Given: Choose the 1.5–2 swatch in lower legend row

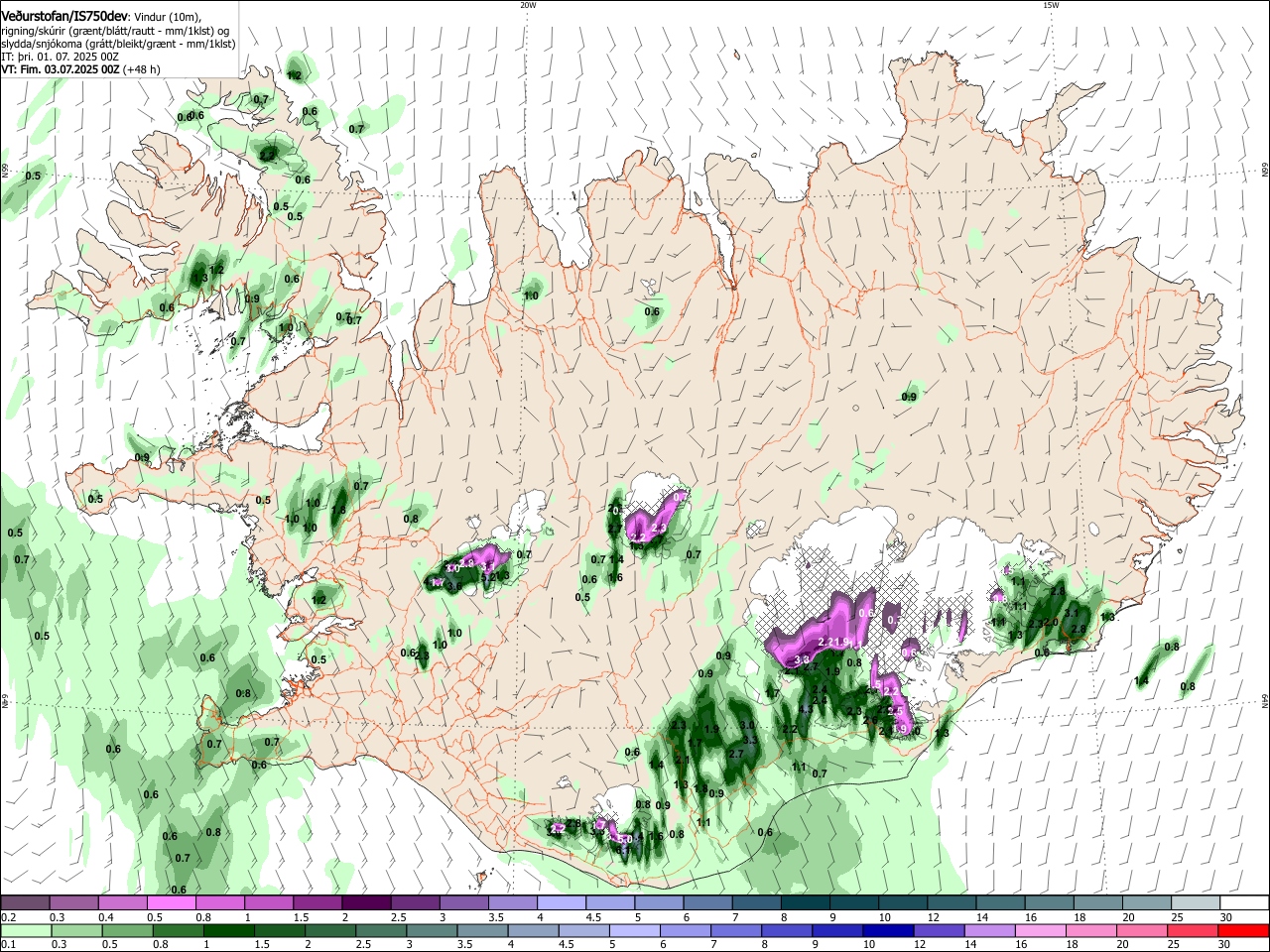Looking at the screenshot, I should (280, 930).
